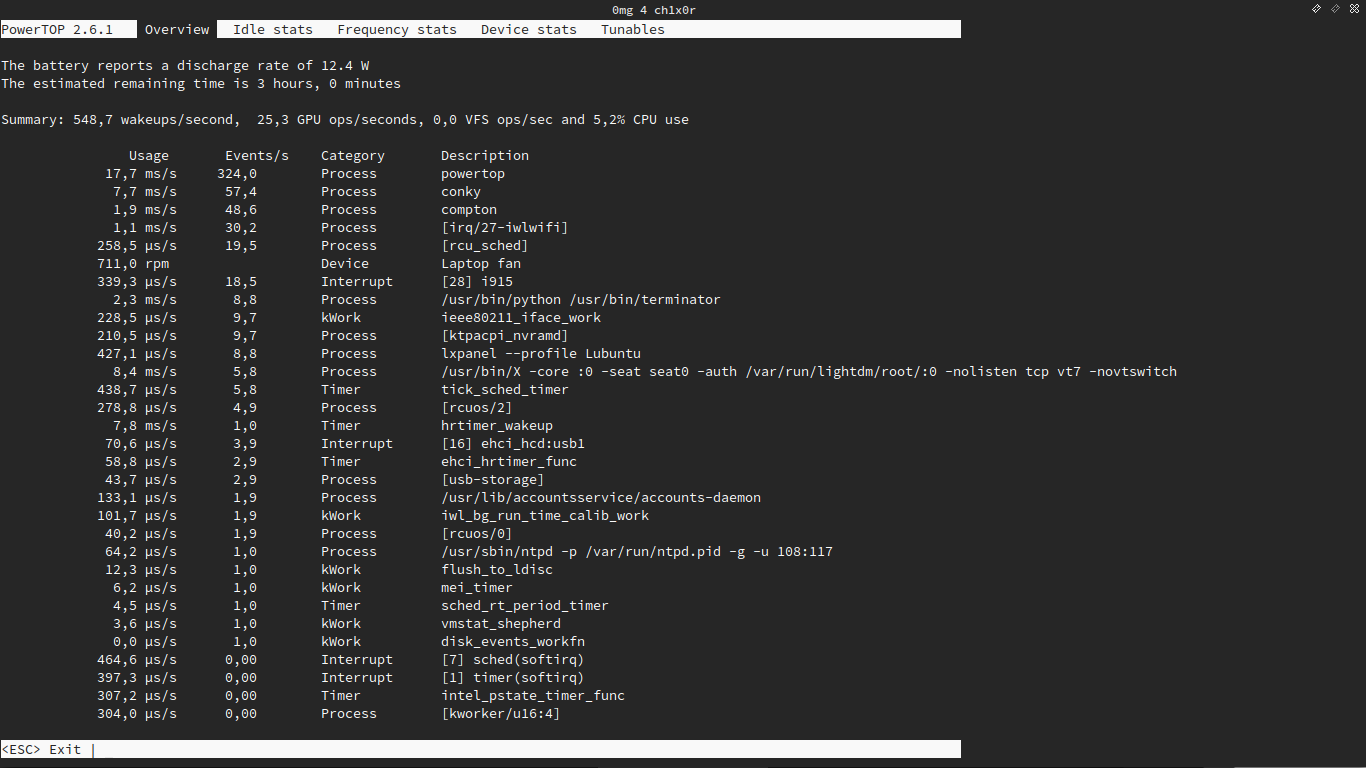Screen dimensions: 1366x768
Task: Click the Device category cell of Laptop fan
Action: (345, 263)
